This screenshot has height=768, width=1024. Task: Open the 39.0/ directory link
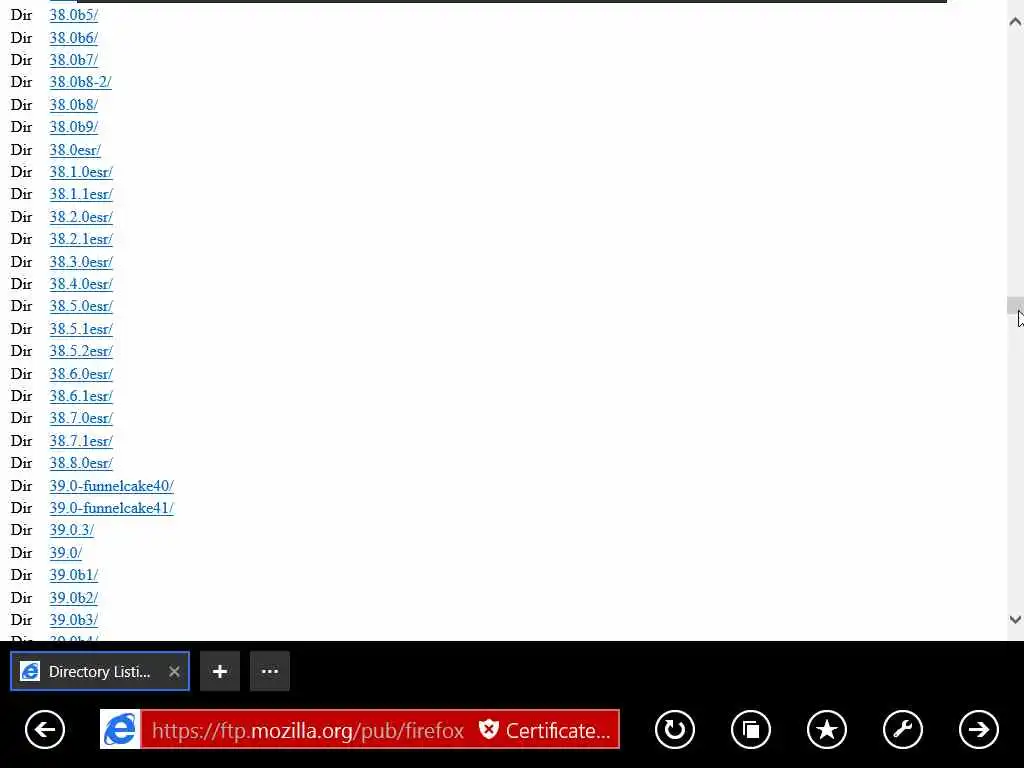pyautogui.click(x=66, y=553)
